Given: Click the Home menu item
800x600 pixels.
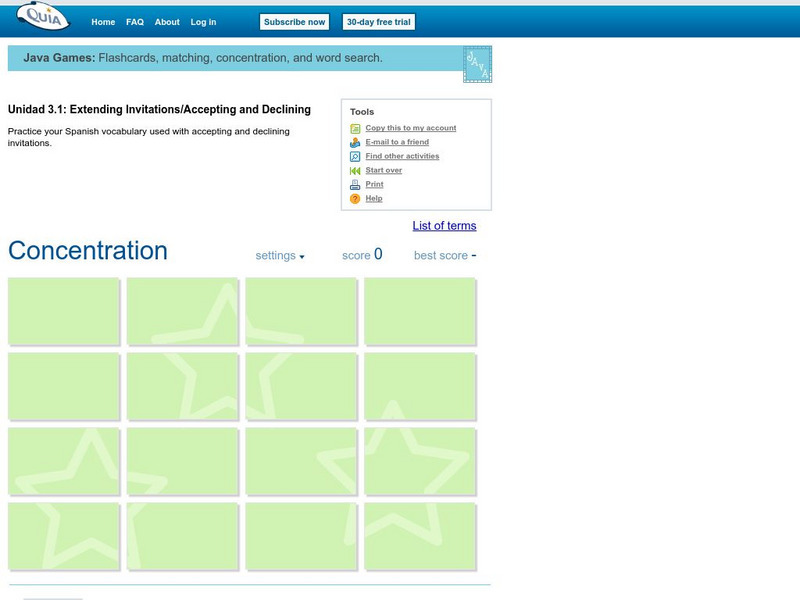Looking at the screenshot, I should [103, 20].
